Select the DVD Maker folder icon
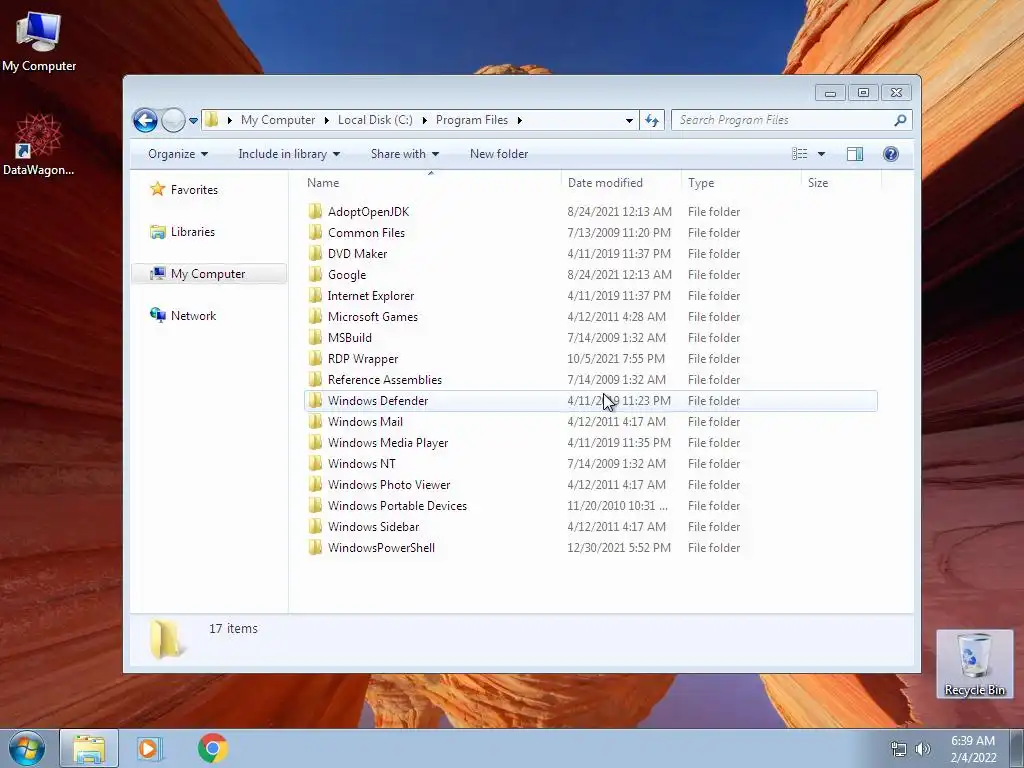Screen dimensions: 1024x768 315,253
